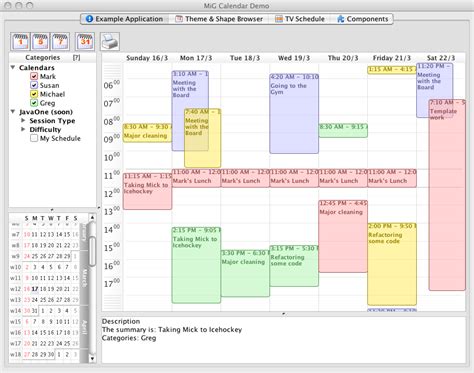This screenshot has width=474, height=373.
Task: Click the 06:00 time label
Action: pyautogui.click(x=112, y=85)
